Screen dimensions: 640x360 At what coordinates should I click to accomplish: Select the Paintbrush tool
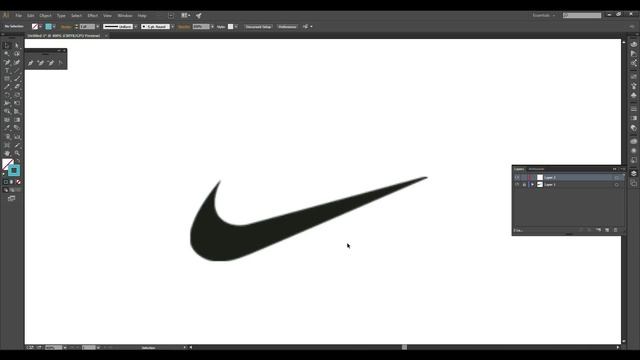point(17,78)
